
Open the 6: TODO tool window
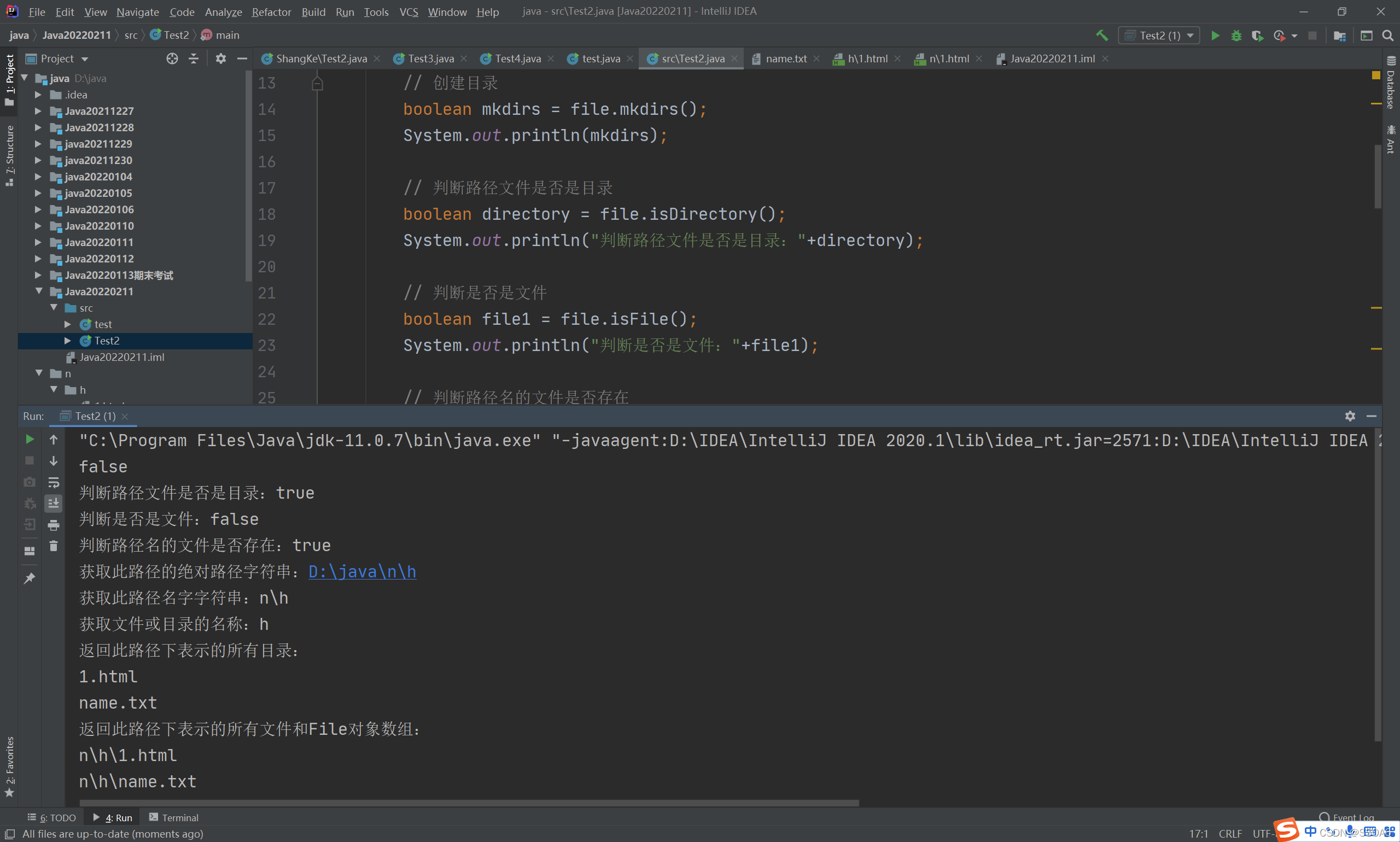(x=51, y=817)
